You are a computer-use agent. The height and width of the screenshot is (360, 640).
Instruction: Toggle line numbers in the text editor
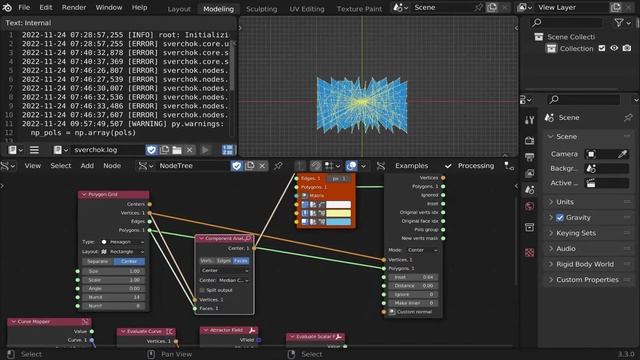[x=228, y=150]
